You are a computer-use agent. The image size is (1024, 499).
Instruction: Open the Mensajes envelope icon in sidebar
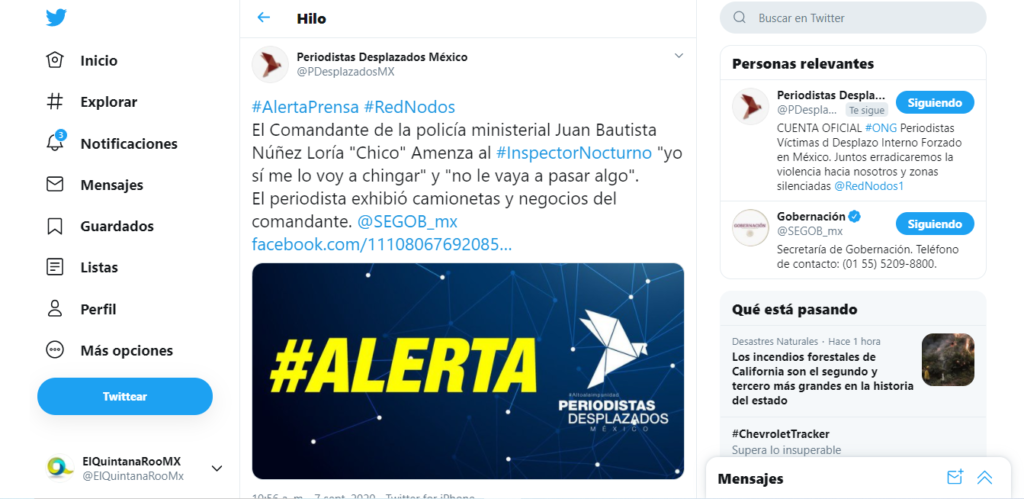coord(55,185)
